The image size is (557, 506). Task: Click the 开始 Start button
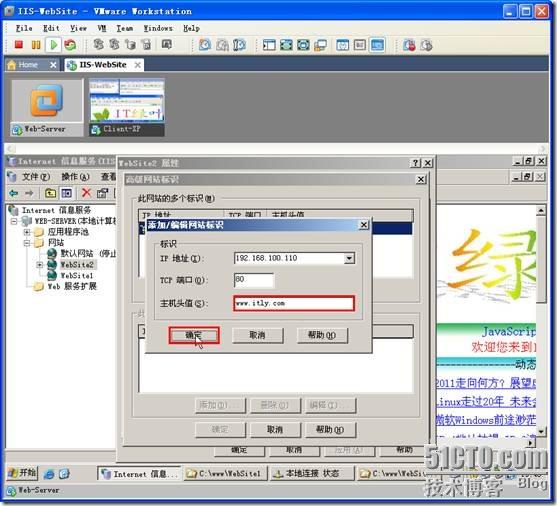22,473
